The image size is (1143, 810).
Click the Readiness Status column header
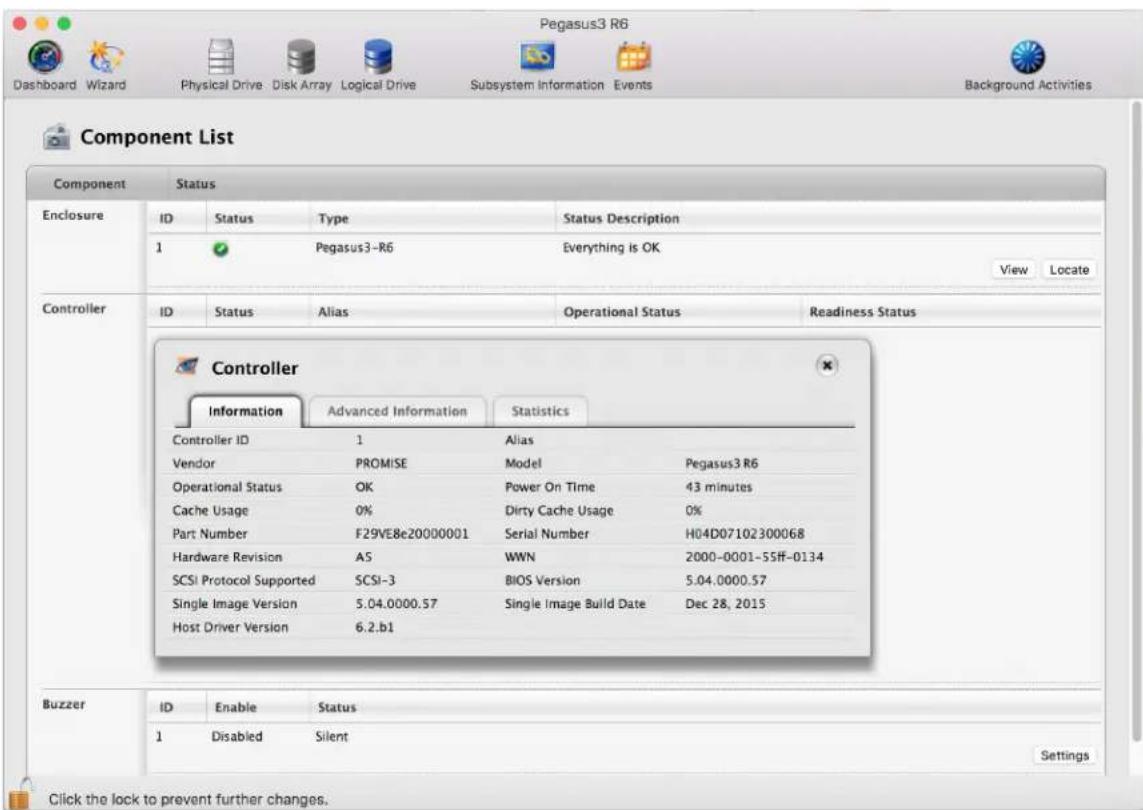(x=862, y=312)
